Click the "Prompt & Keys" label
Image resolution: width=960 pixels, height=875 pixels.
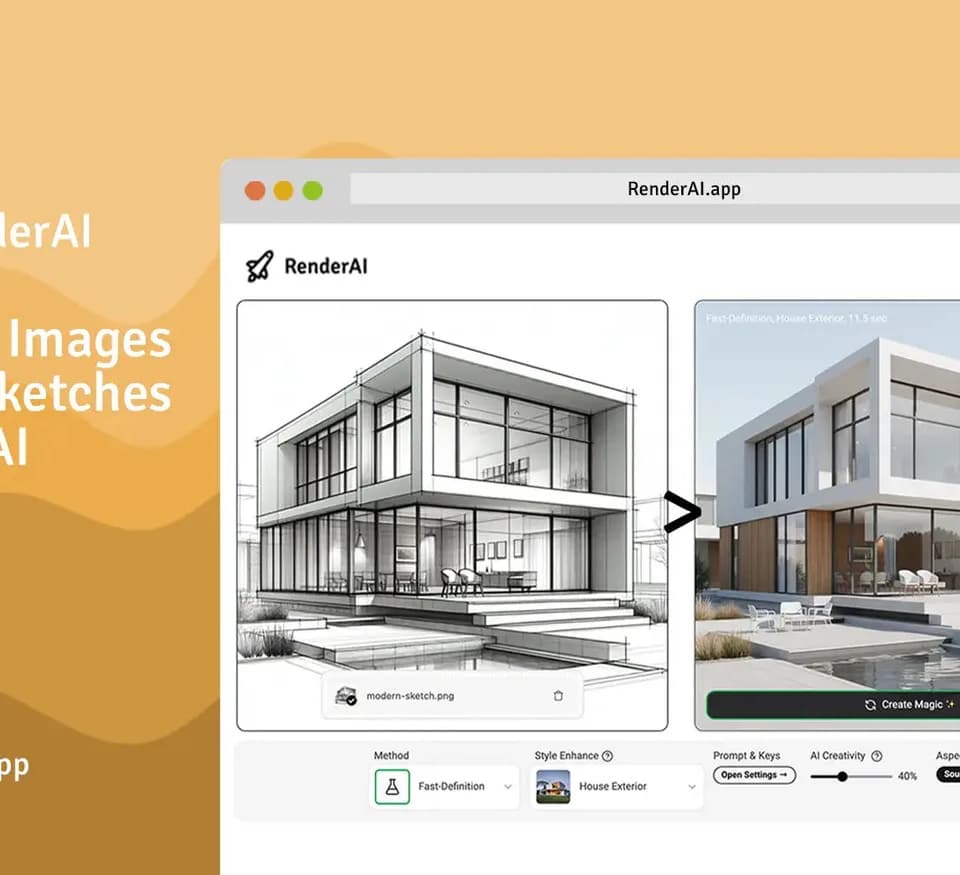pyautogui.click(x=746, y=756)
